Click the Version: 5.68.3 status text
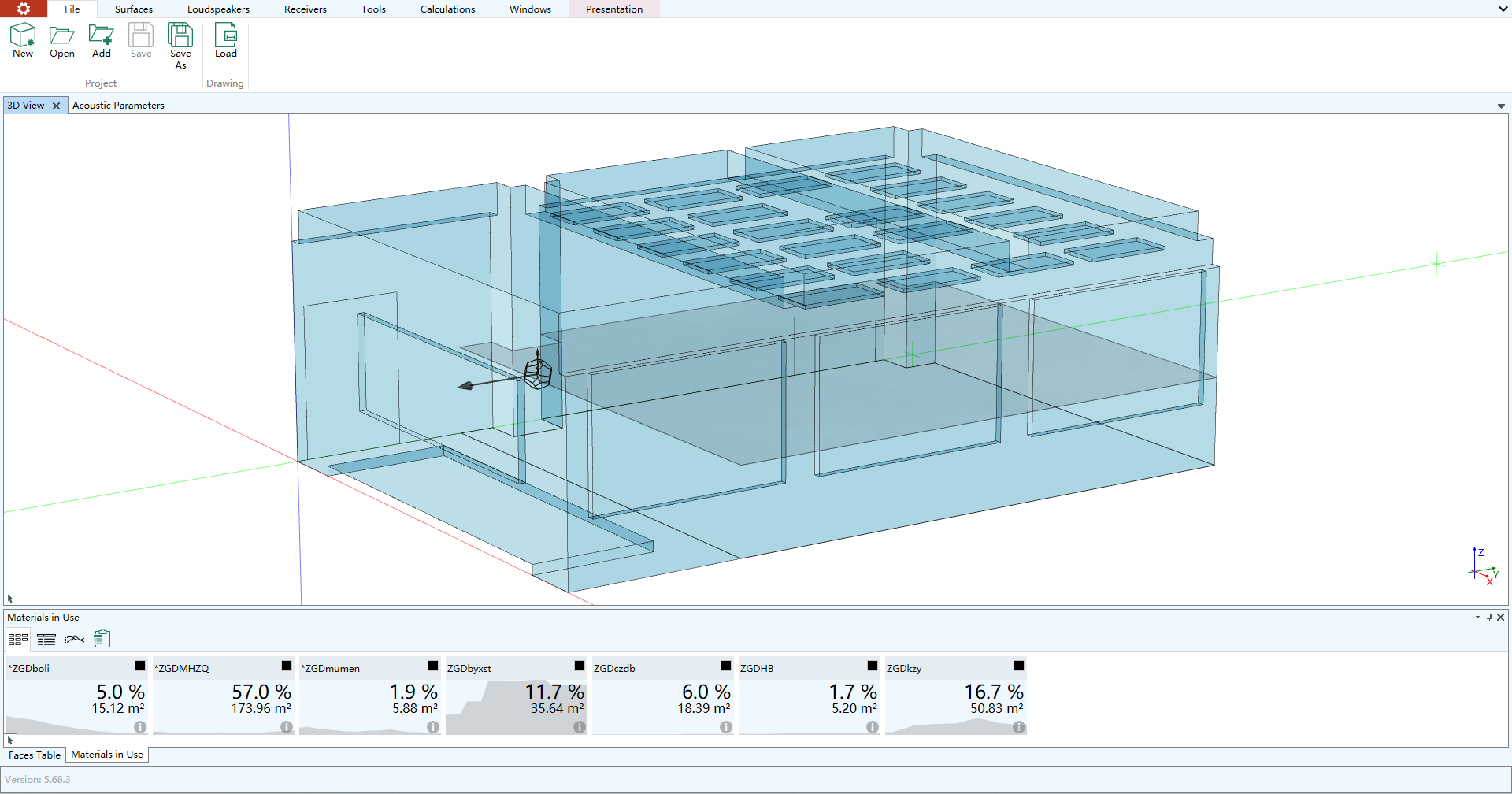This screenshot has height=794, width=1512. point(38,780)
